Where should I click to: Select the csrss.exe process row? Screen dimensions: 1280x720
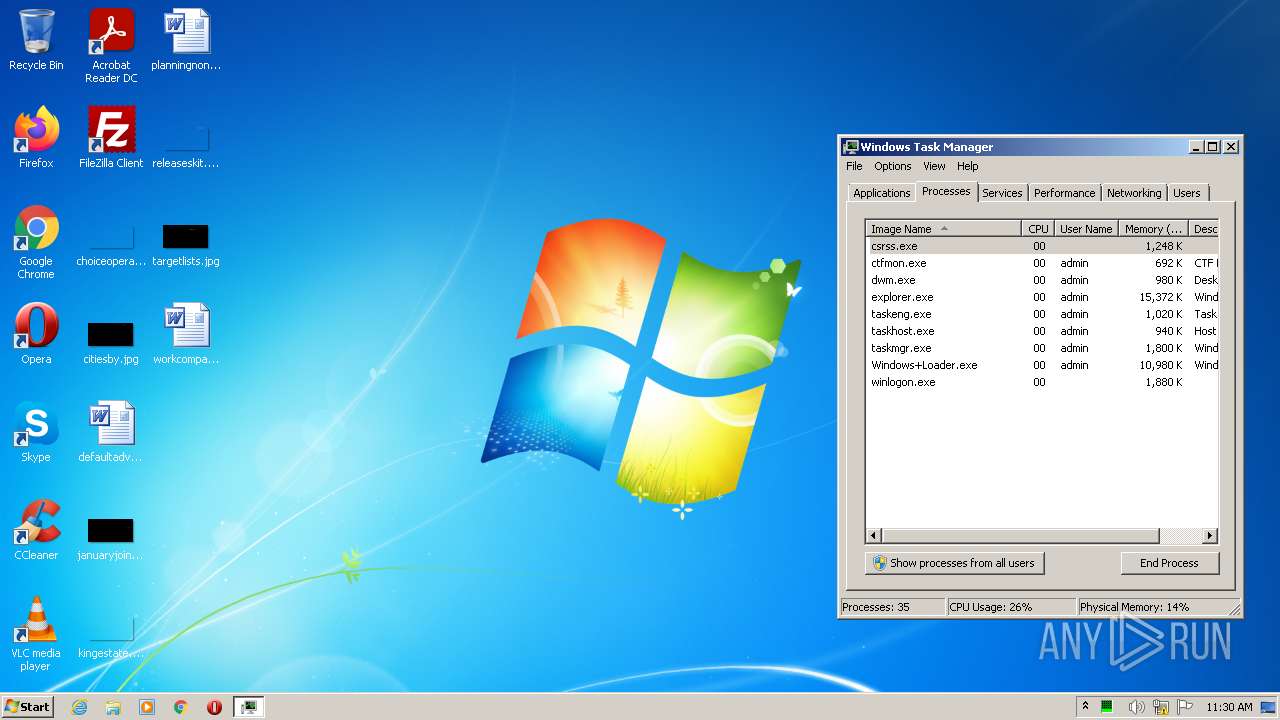[x=1042, y=246]
